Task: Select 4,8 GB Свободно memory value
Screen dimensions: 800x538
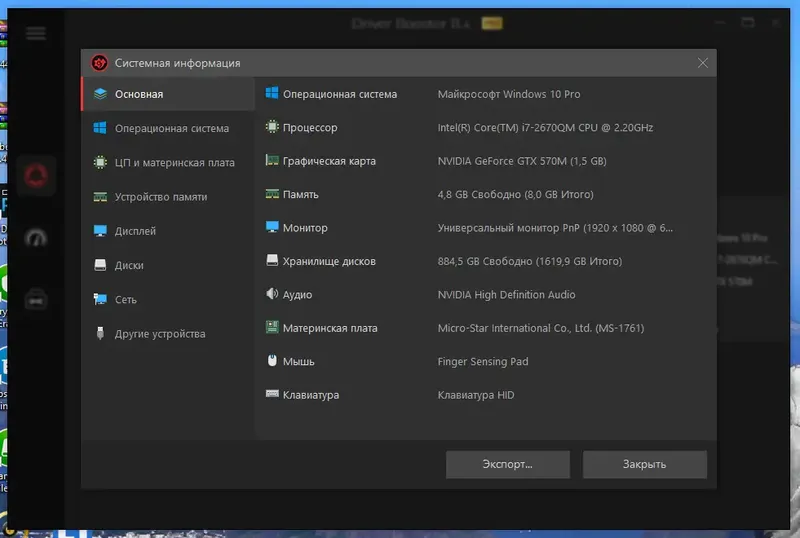Action: [515, 194]
